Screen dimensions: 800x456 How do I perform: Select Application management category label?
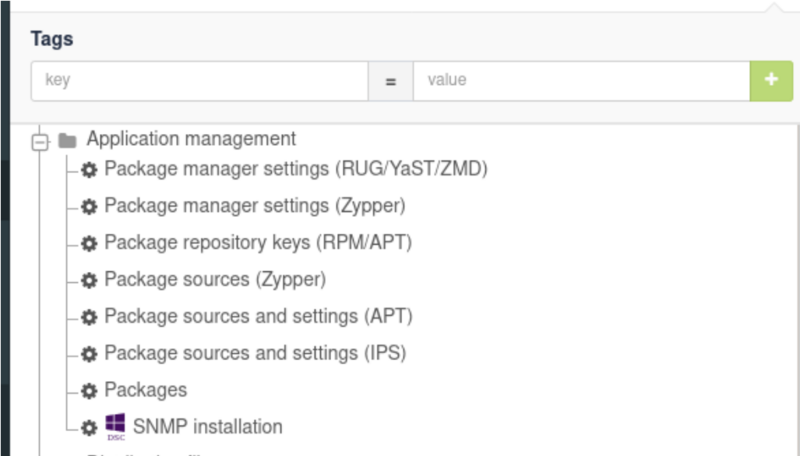(191, 139)
